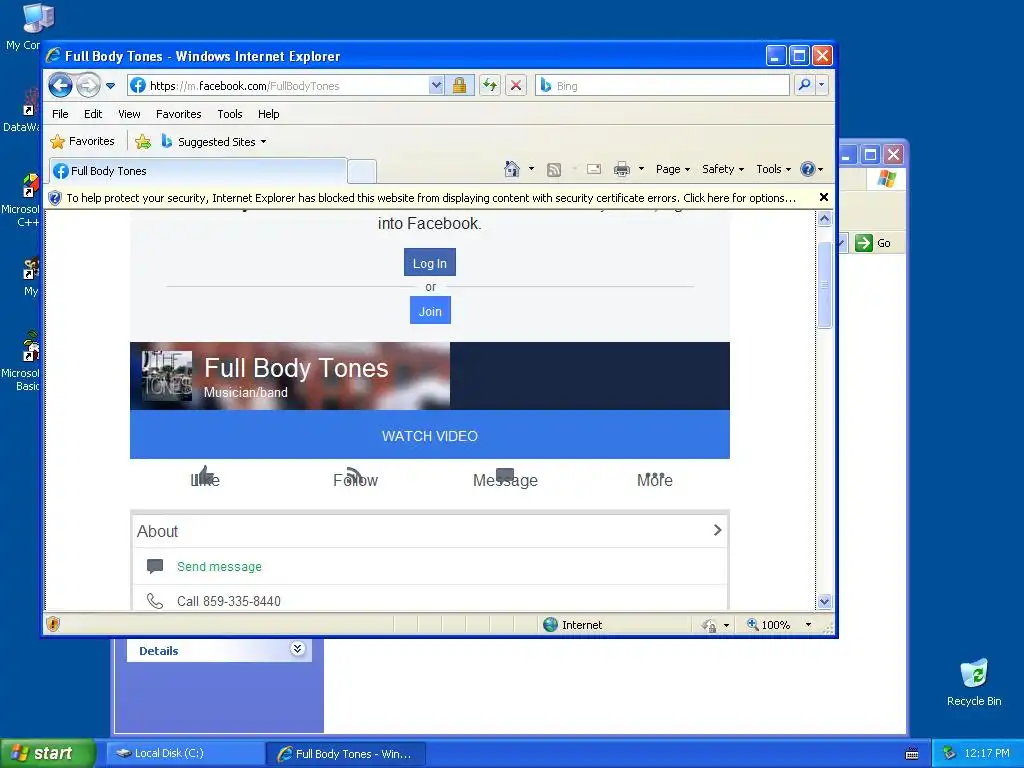Open the Tools menu in menu bar
The image size is (1024, 768).
(x=230, y=114)
